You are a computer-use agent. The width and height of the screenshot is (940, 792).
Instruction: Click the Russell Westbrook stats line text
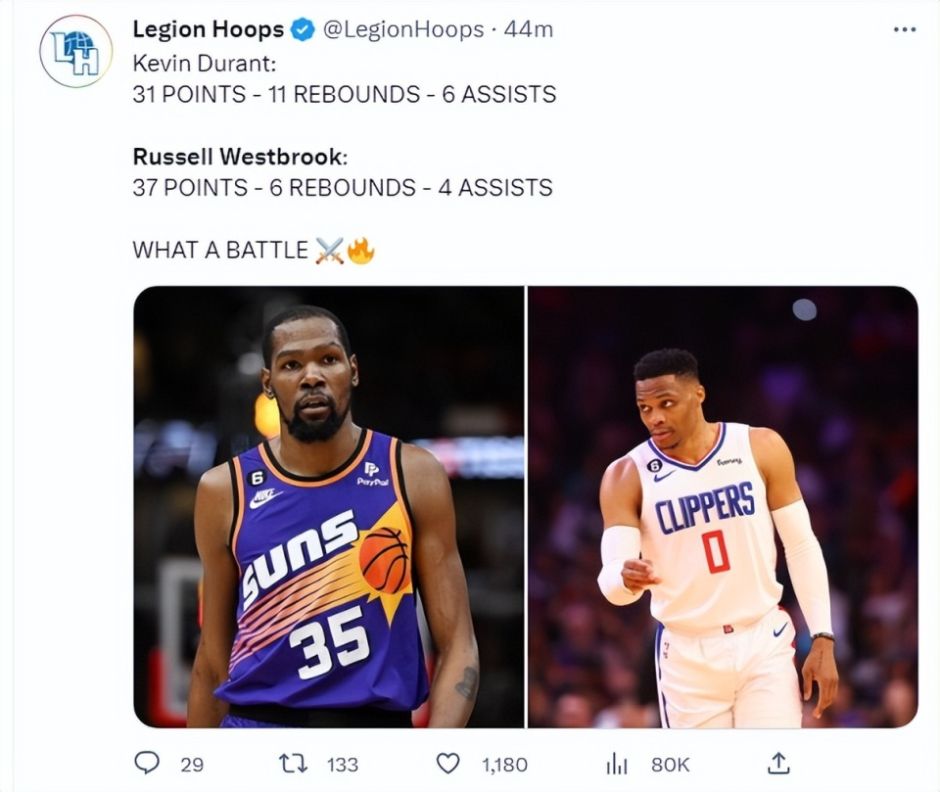click(x=342, y=187)
